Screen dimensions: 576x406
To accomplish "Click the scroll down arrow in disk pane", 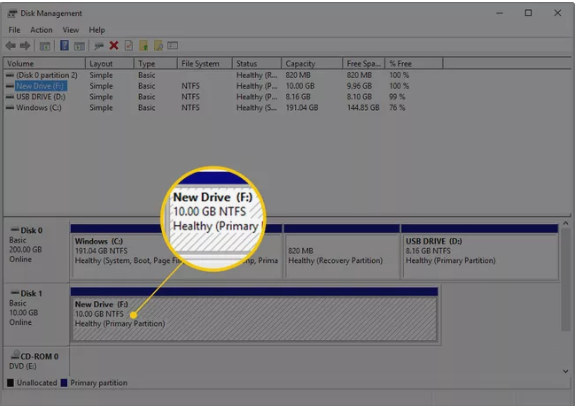I will click(566, 371).
